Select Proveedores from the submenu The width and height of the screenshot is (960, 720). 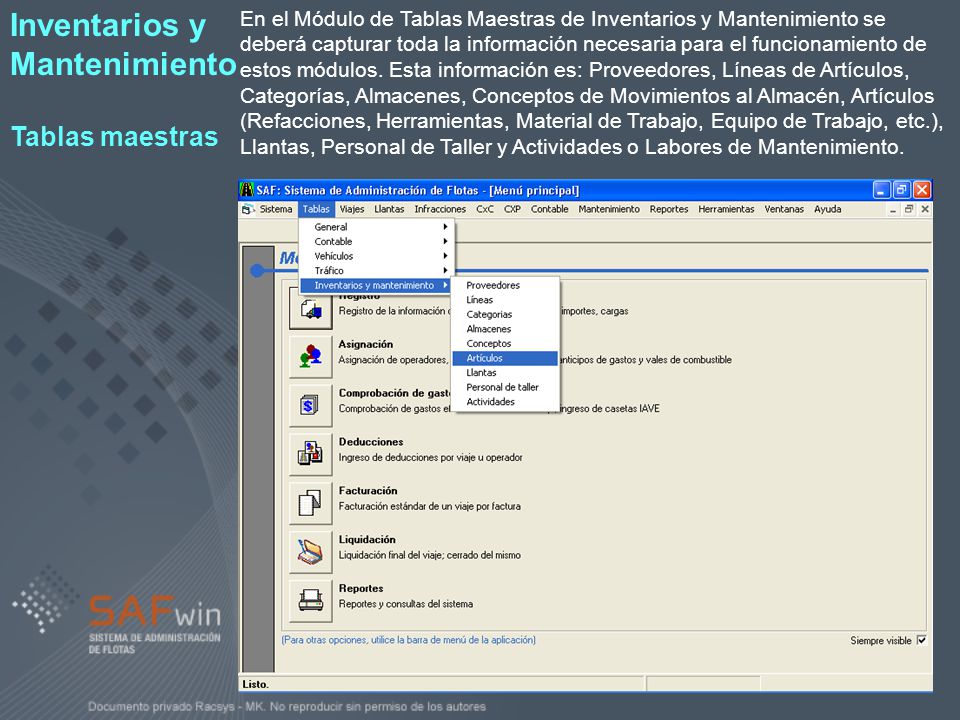[505, 285]
